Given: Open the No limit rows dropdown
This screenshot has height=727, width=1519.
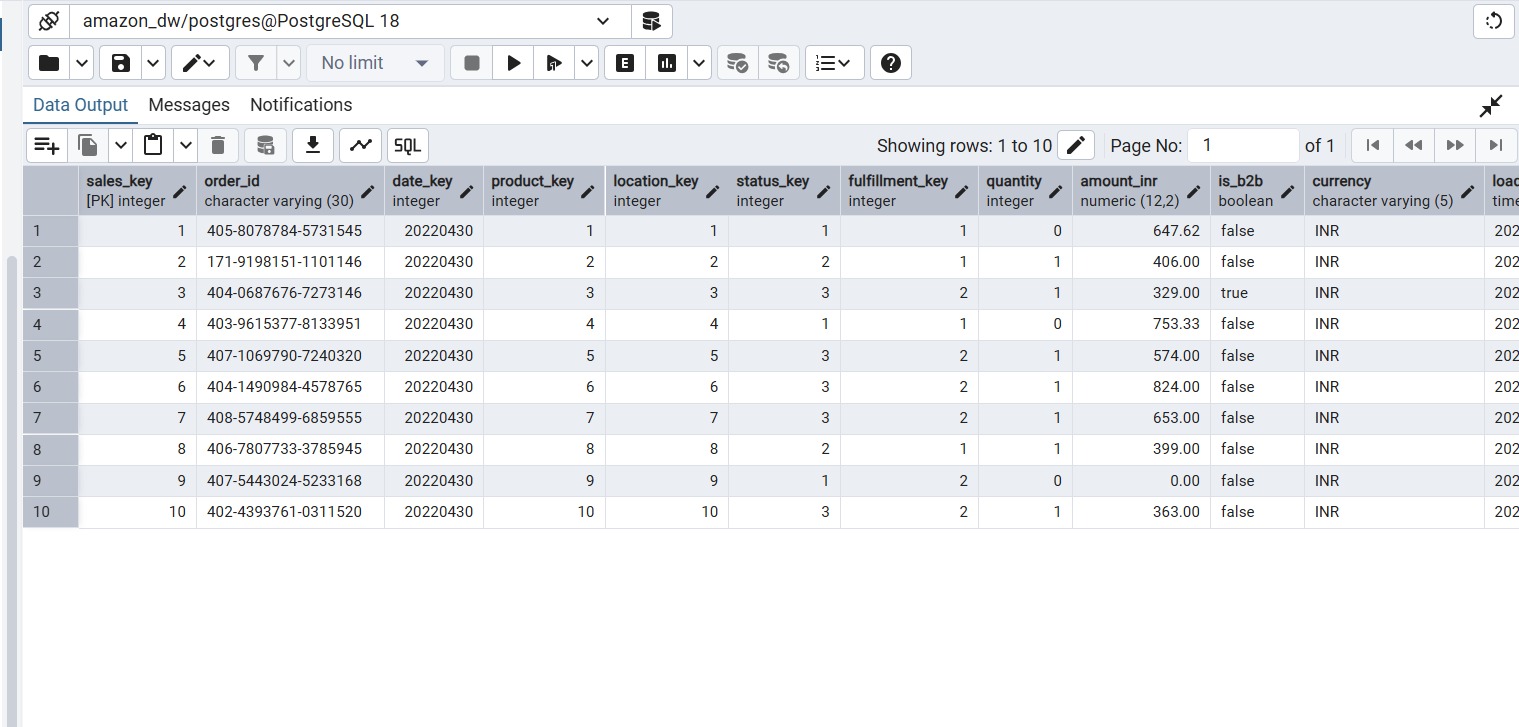Looking at the screenshot, I should (376, 63).
